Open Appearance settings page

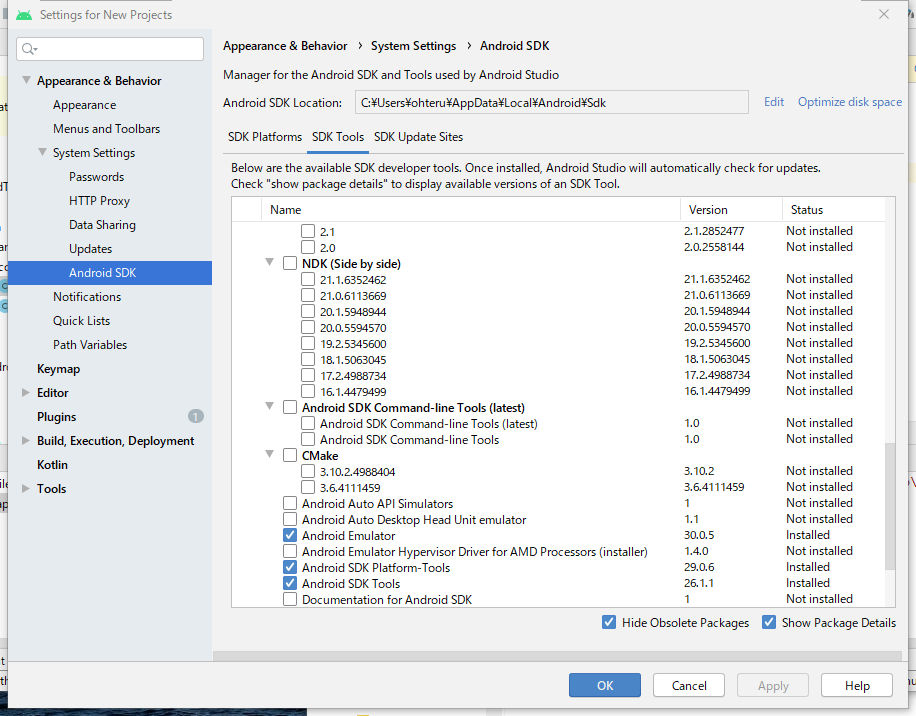click(x=84, y=105)
